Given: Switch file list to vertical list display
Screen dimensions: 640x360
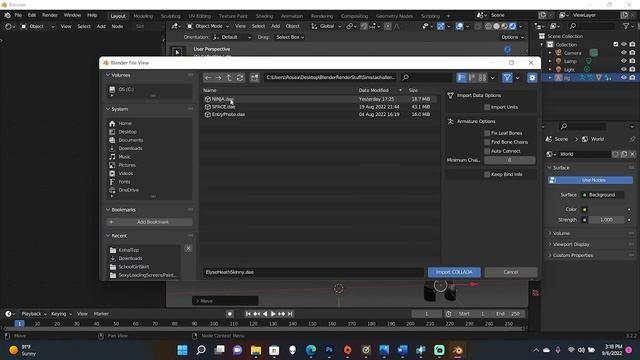Looking at the screenshot, I should [x=462, y=78].
